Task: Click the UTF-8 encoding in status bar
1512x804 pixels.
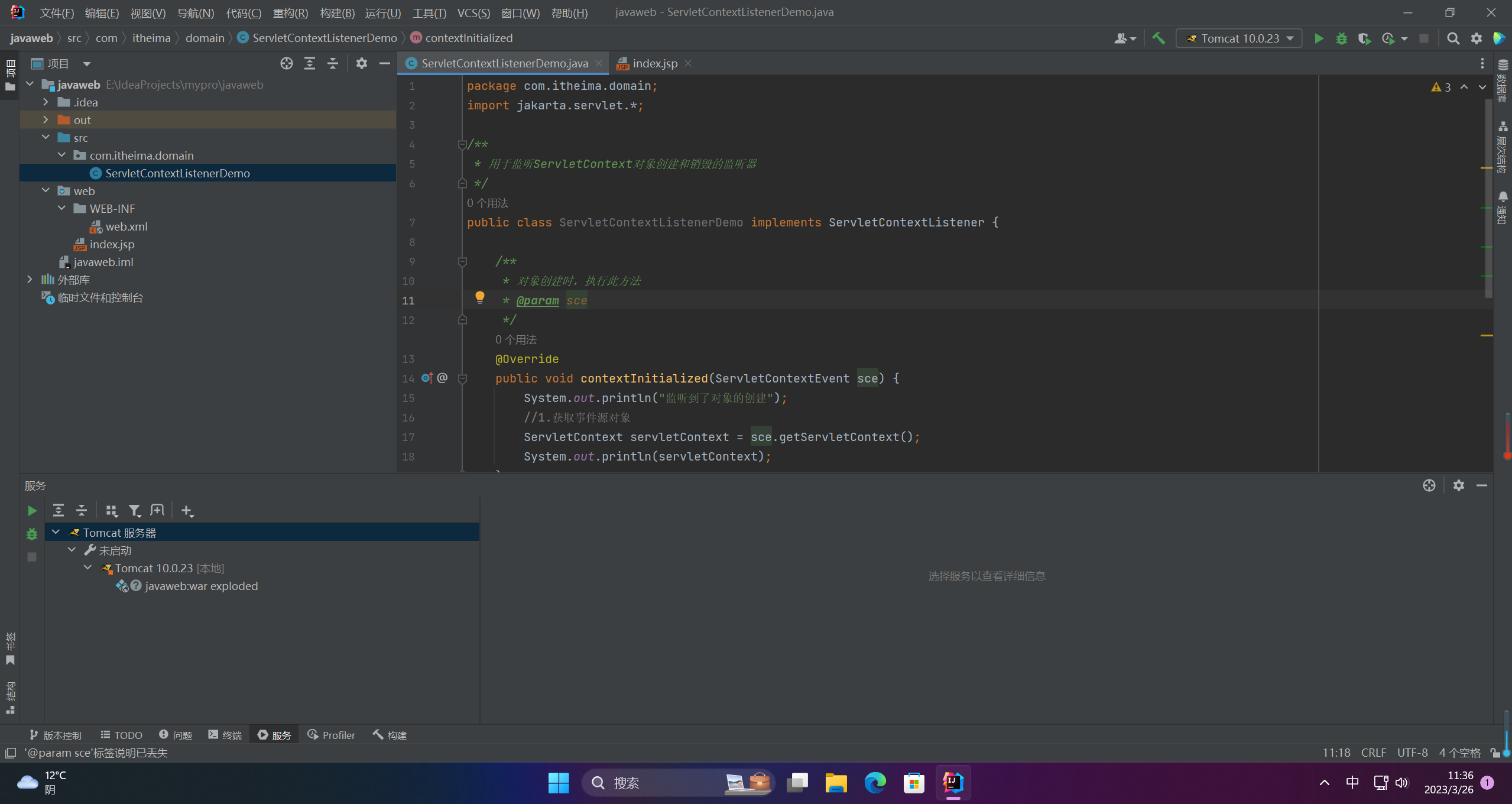Action: pyautogui.click(x=1412, y=753)
